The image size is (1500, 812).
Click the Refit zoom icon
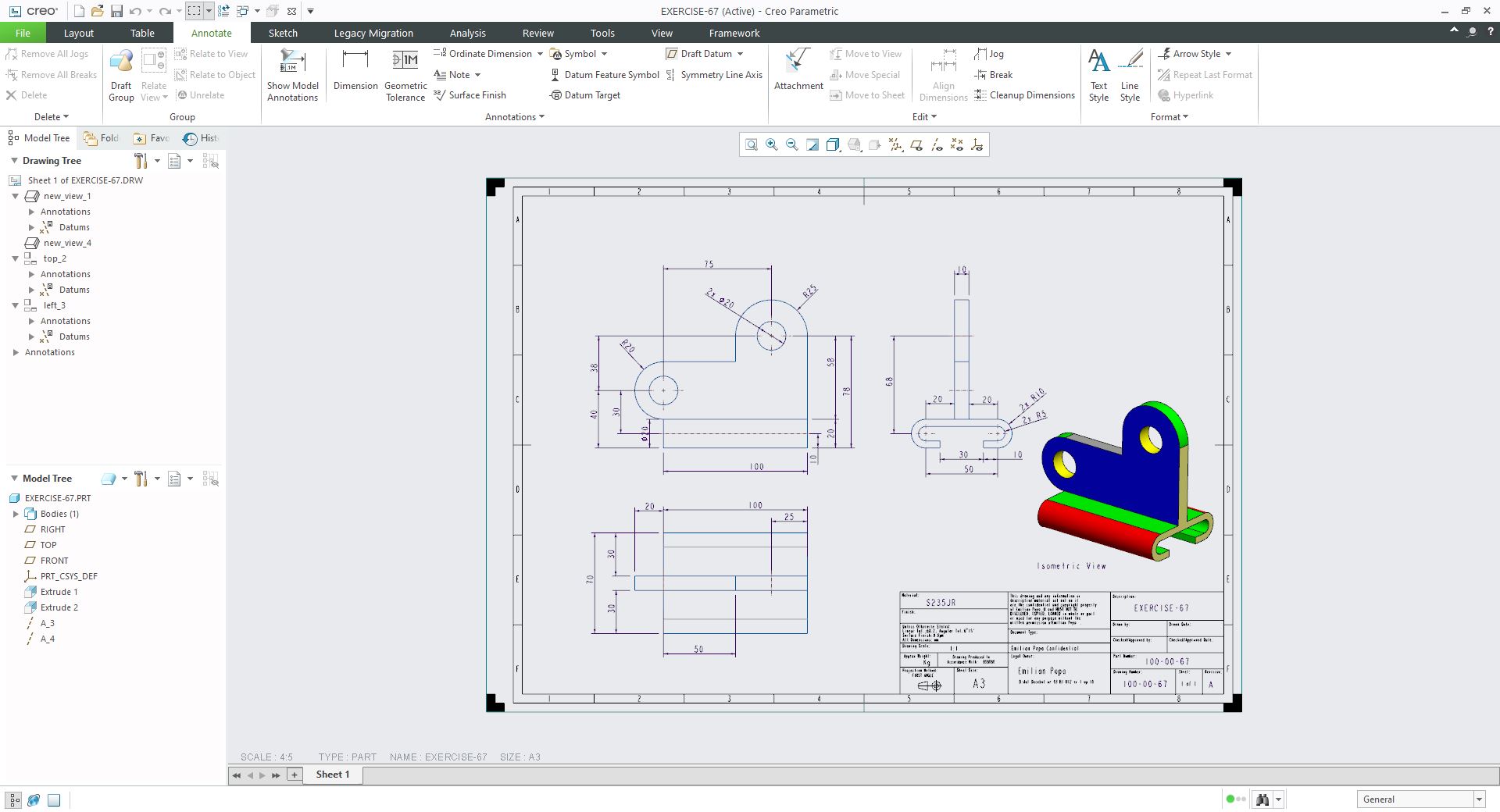(x=751, y=144)
